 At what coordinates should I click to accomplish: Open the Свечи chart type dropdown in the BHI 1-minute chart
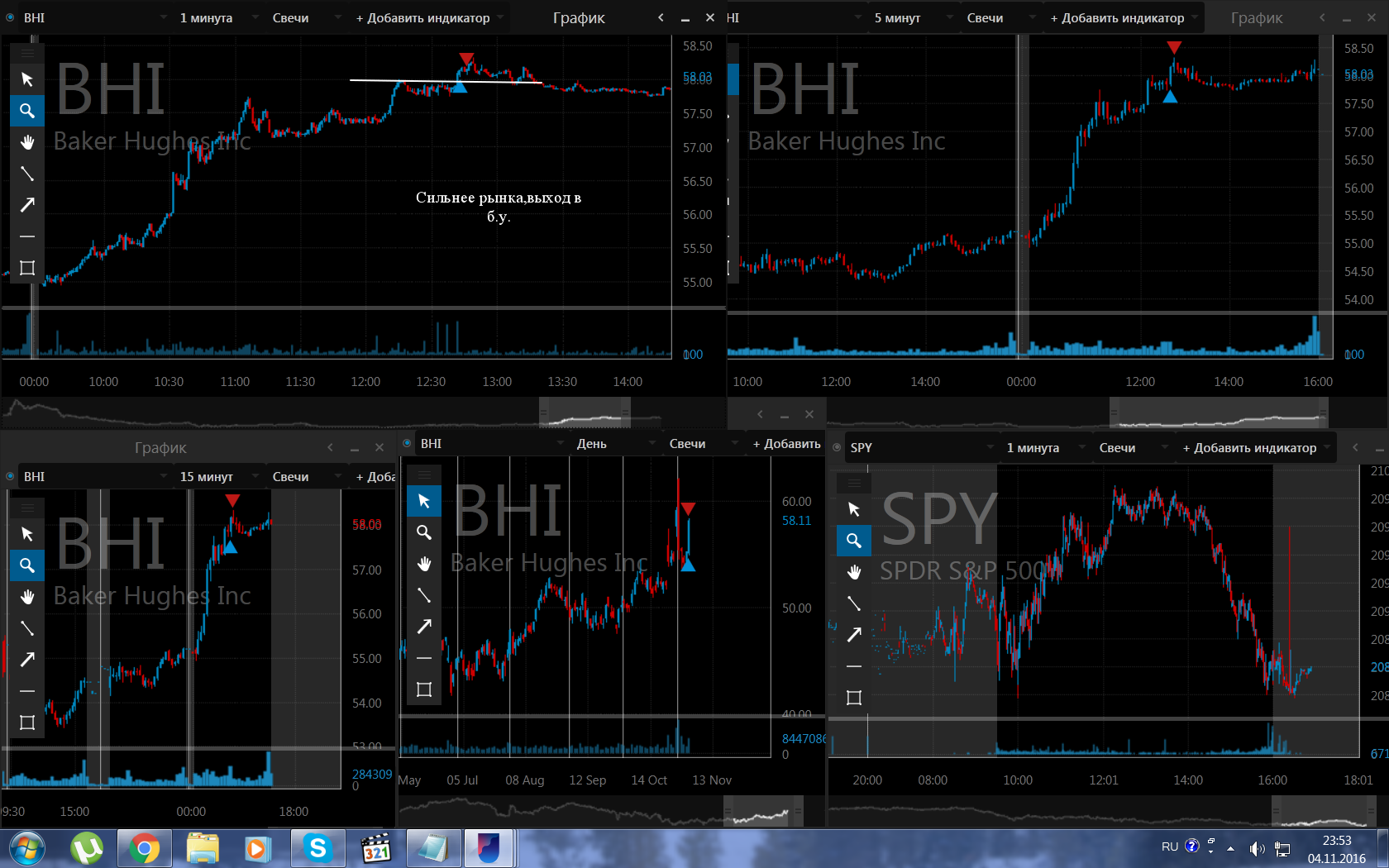point(306,17)
